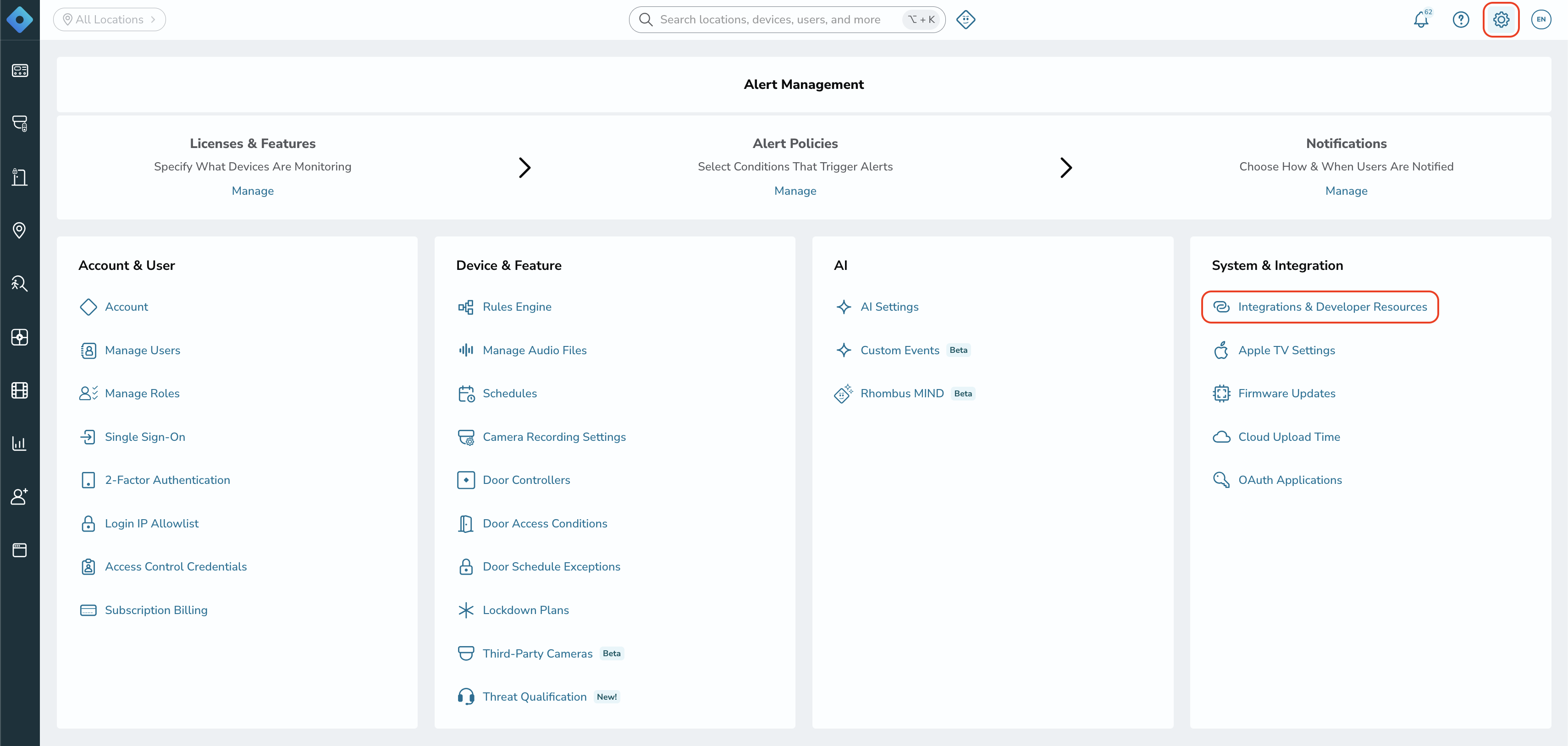Screen dimensions: 1568x746
Task: Open the EN user profile avatar
Action: 1541,19
